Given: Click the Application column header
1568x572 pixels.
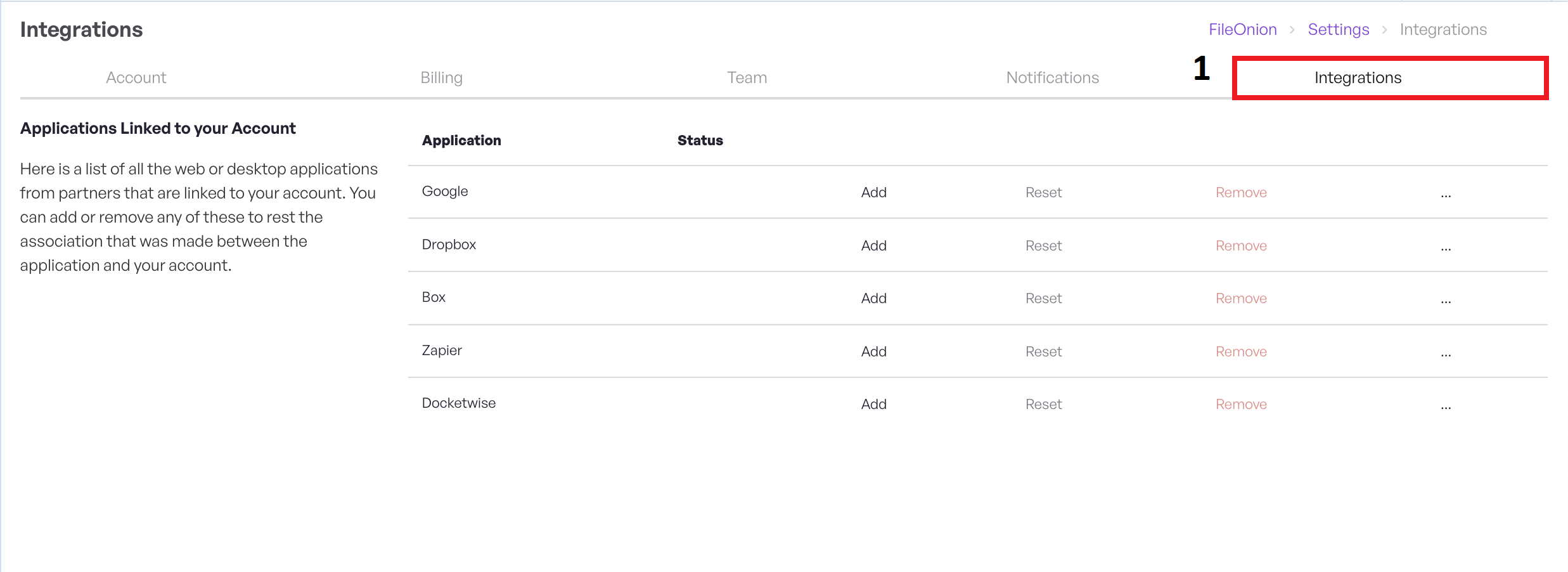Looking at the screenshot, I should pyautogui.click(x=461, y=140).
